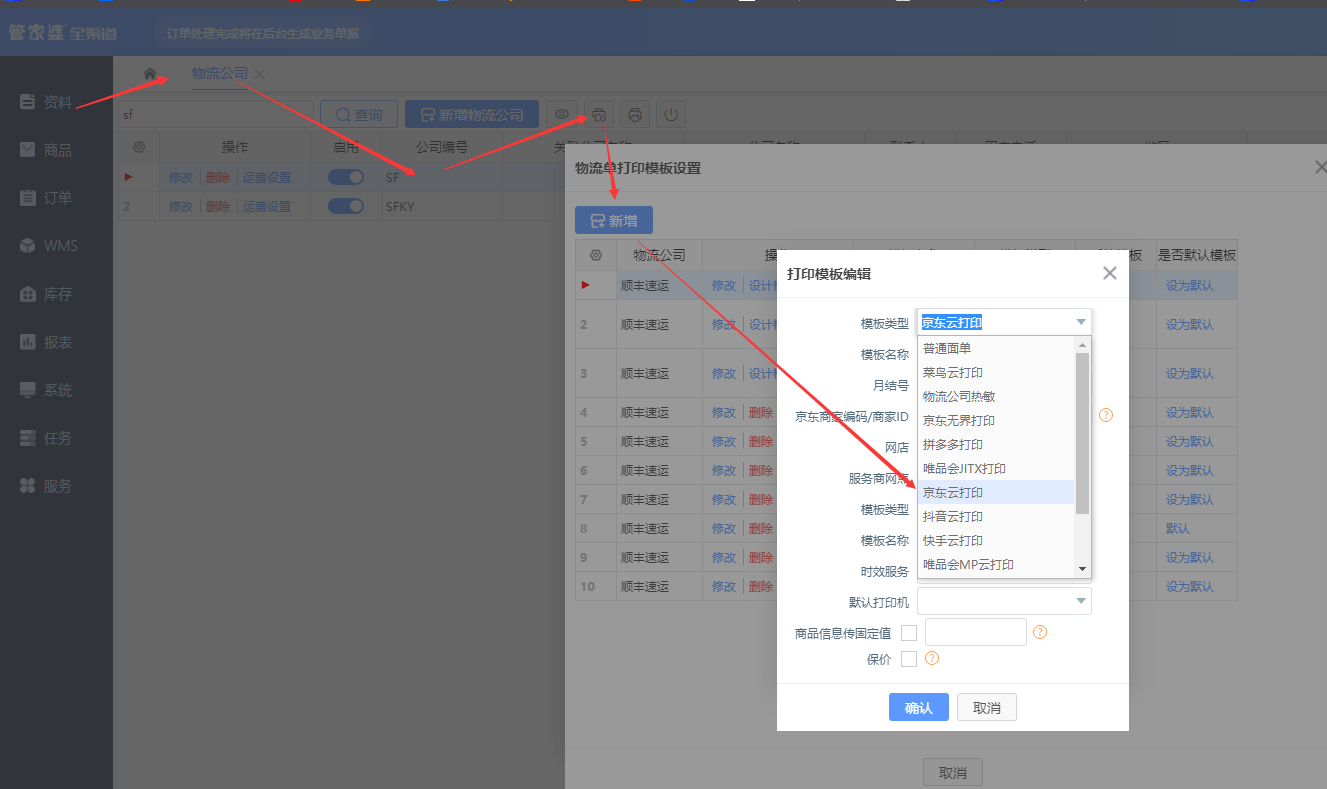1327x789 pixels.
Task: Click the 新增 template button
Action: [613, 220]
